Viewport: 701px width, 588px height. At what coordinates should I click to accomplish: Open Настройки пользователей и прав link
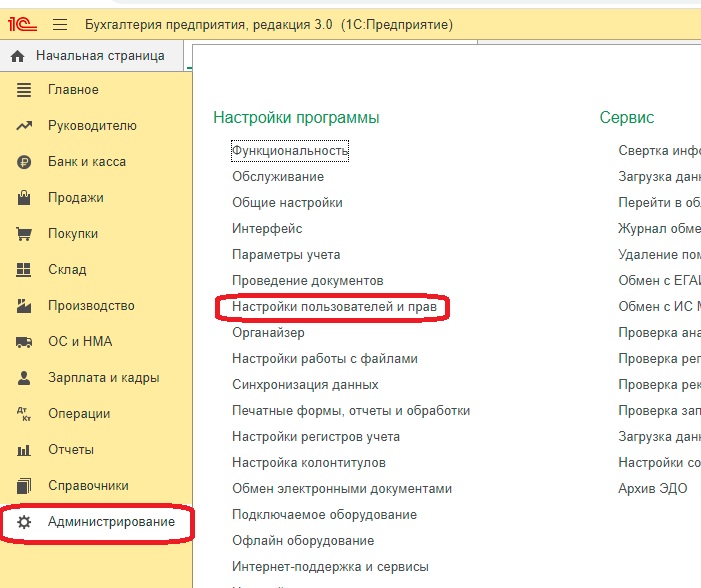click(x=333, y=307)
